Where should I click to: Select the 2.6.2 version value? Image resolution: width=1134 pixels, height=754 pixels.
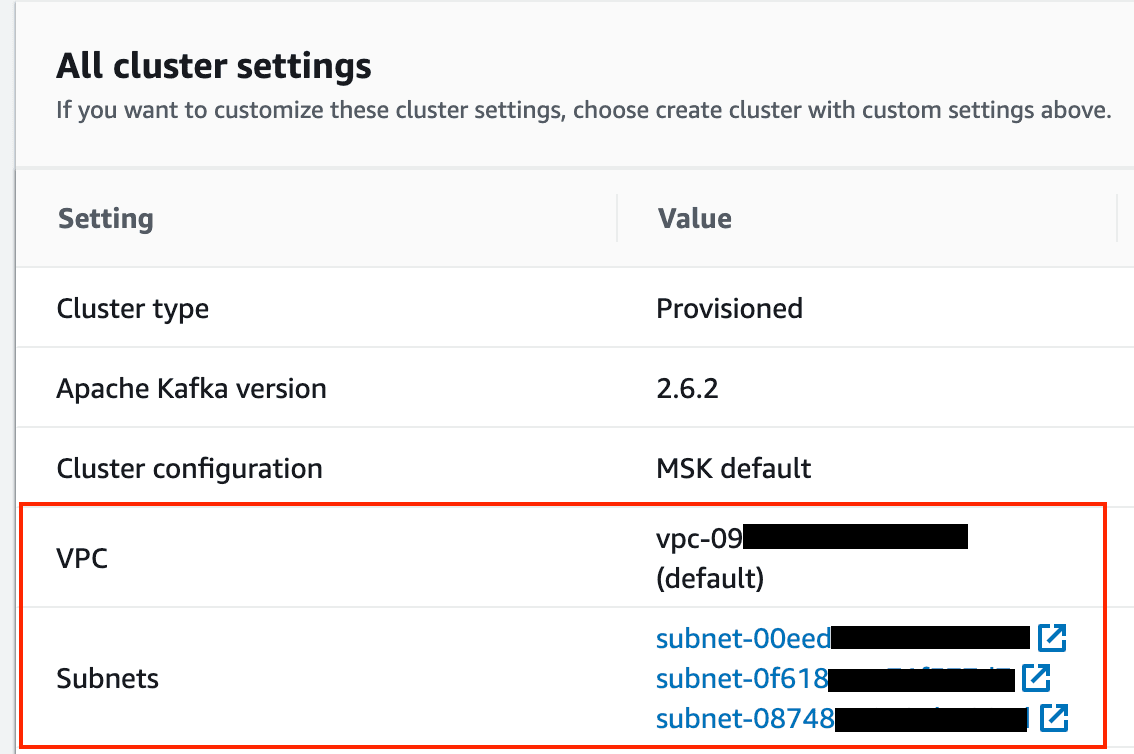click(x=687, y=388)
